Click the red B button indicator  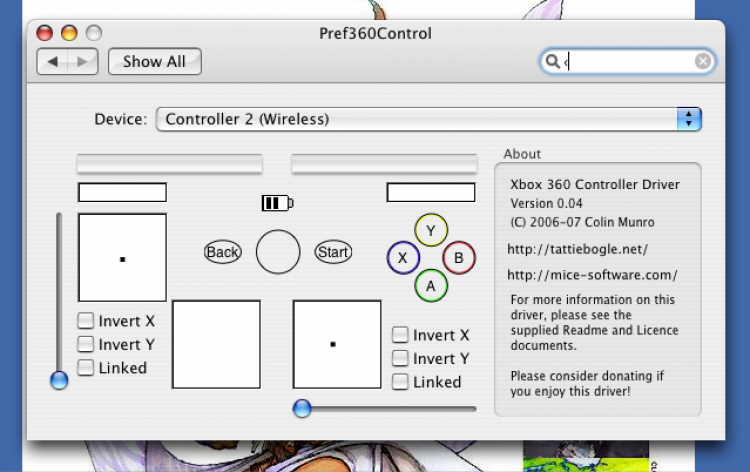click(x=459, y=258)
